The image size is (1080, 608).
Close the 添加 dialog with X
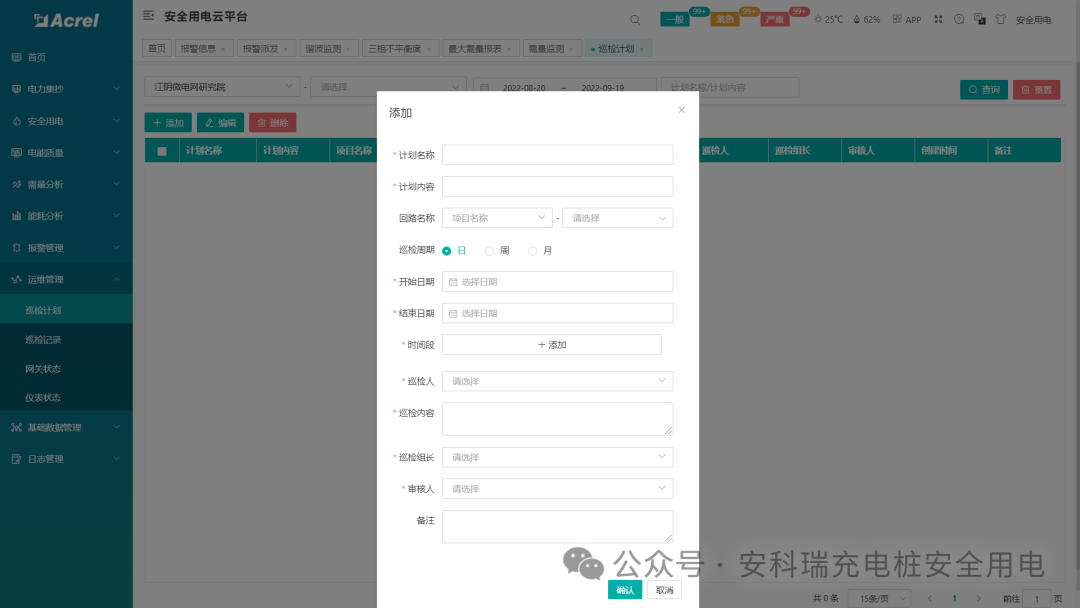pos(681,110)
